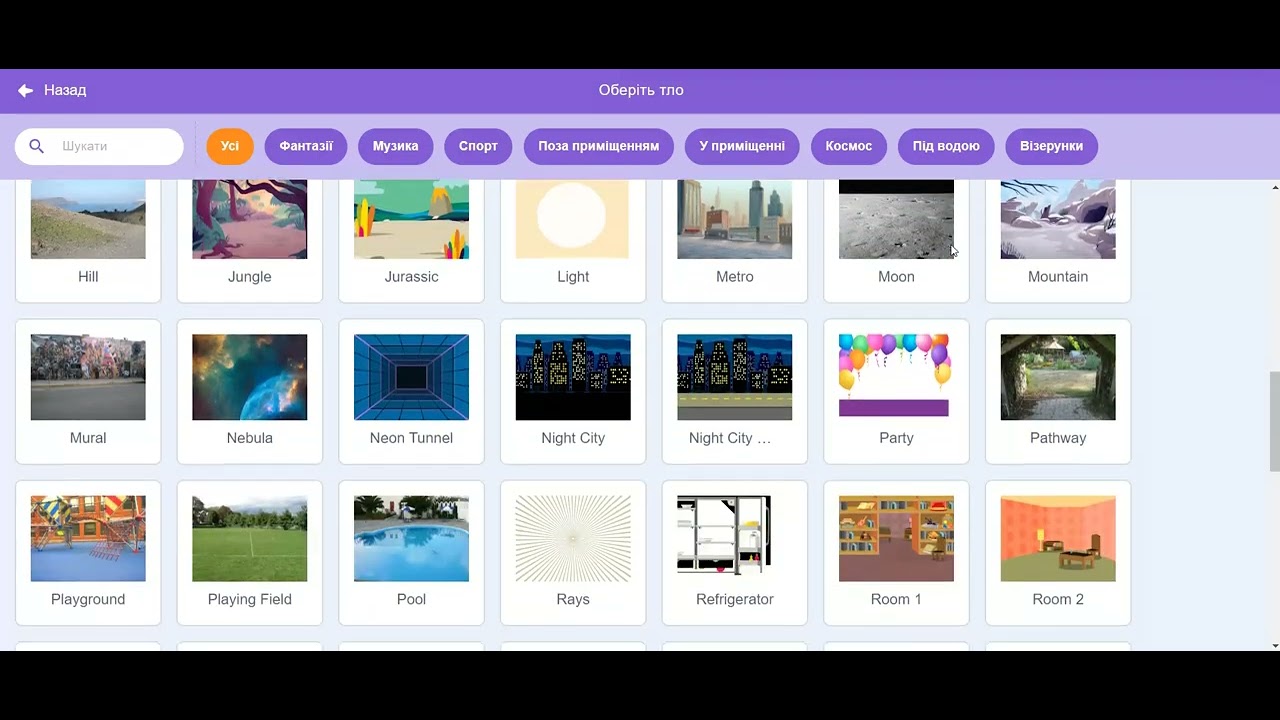Pick the Neon Tunnel backdrop
Screen dimensions: 1280x720
point(411,392)
